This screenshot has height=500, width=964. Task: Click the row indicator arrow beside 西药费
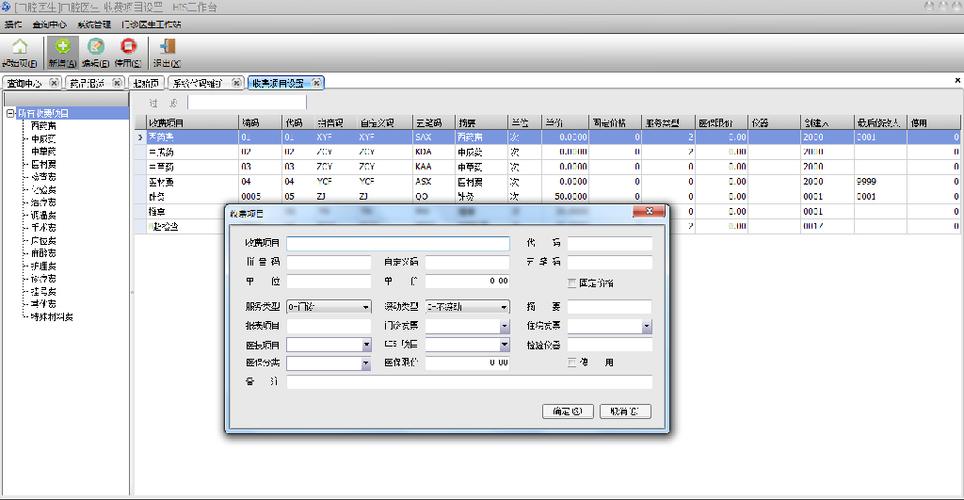(x=140, y=137)
